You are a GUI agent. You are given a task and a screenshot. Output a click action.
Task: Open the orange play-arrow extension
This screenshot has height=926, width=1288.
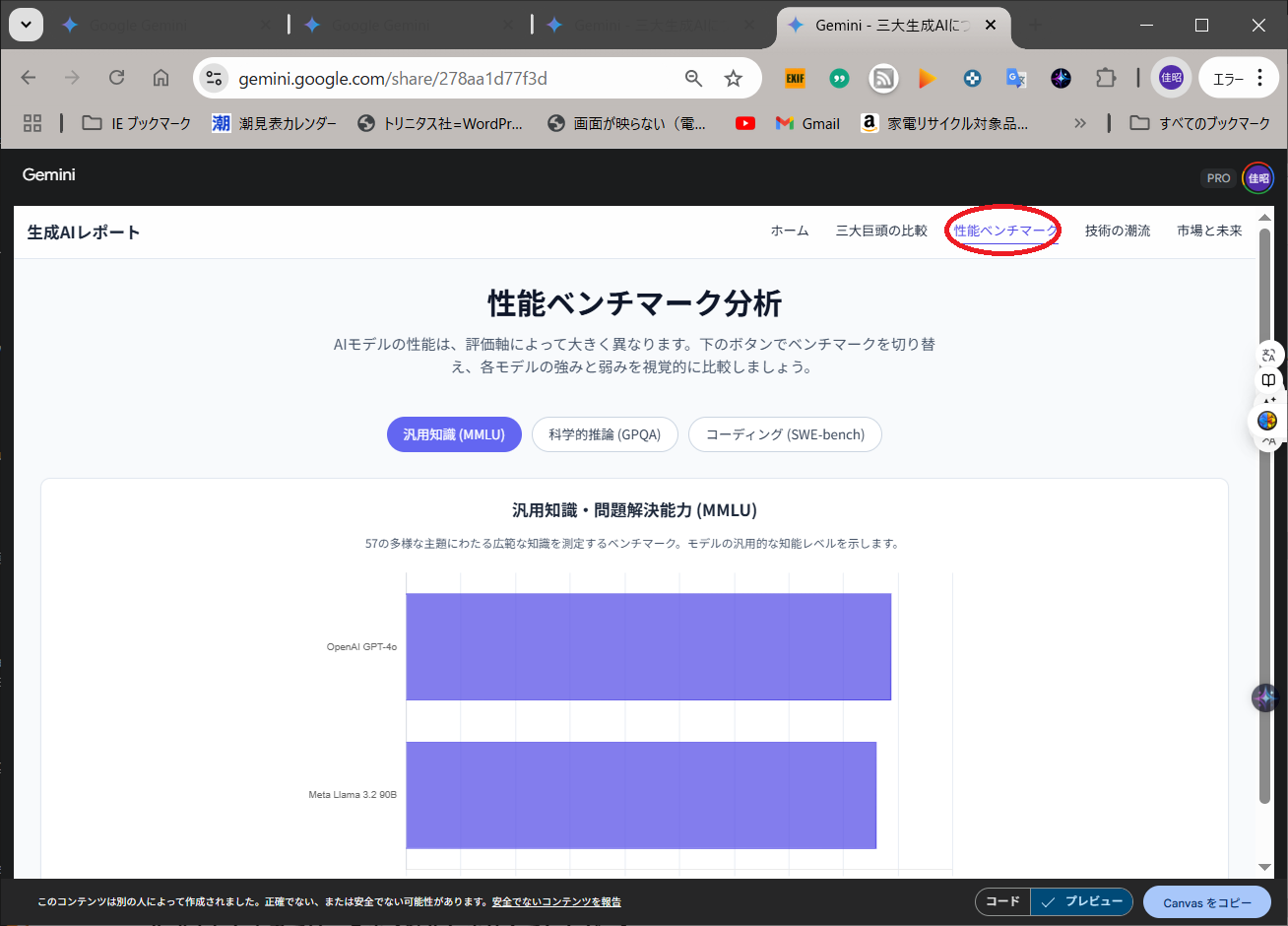(927, 79)
